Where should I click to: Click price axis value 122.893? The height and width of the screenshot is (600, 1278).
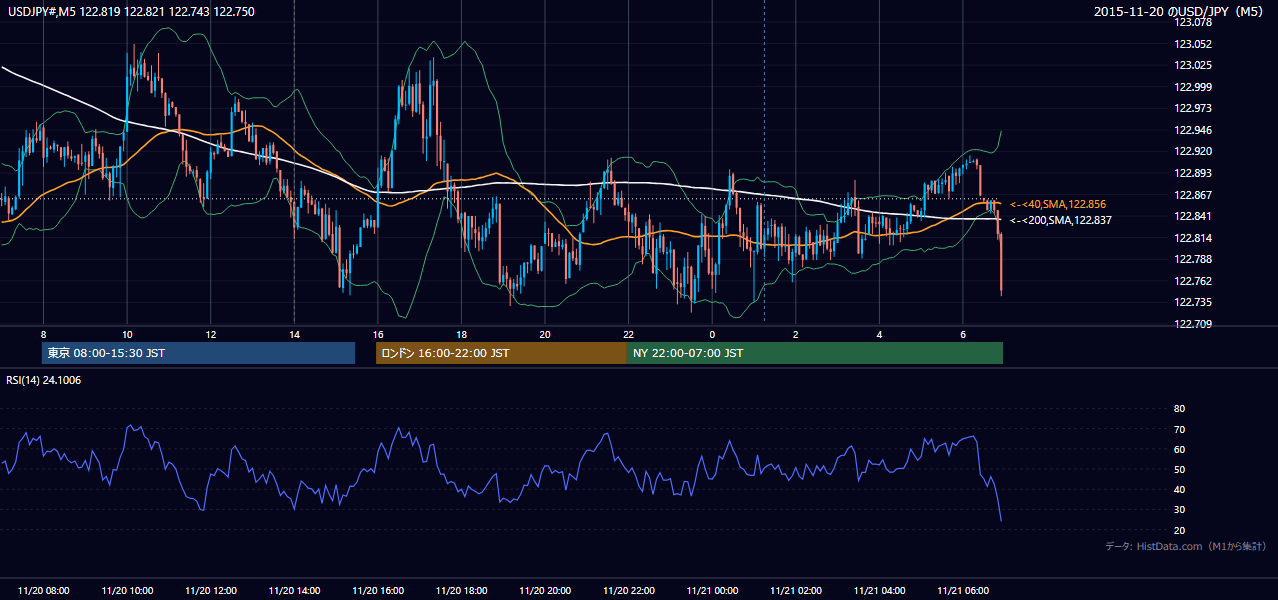tap(1194, 173)
